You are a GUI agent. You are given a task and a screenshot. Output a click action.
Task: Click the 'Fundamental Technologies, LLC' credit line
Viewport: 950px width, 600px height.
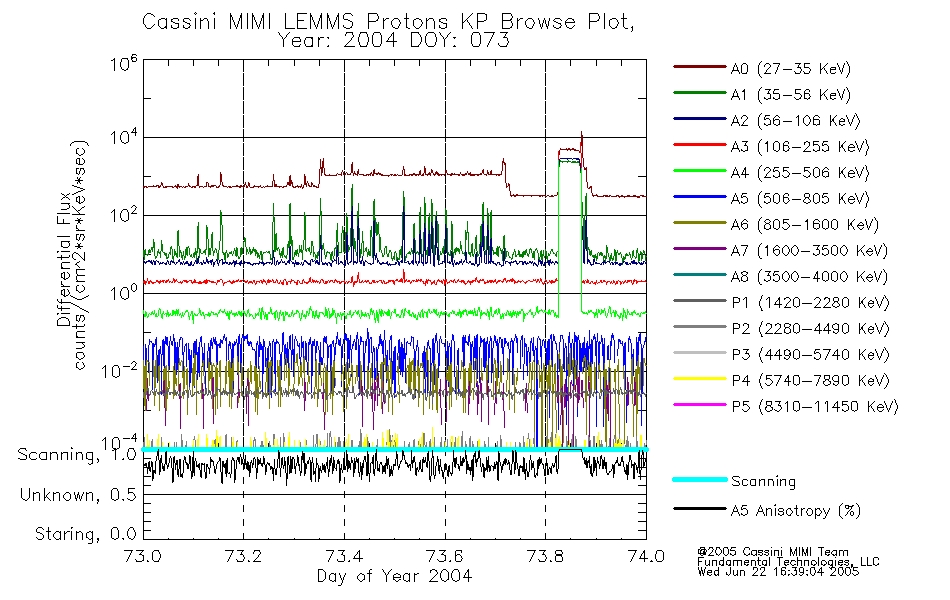point(788,562)
